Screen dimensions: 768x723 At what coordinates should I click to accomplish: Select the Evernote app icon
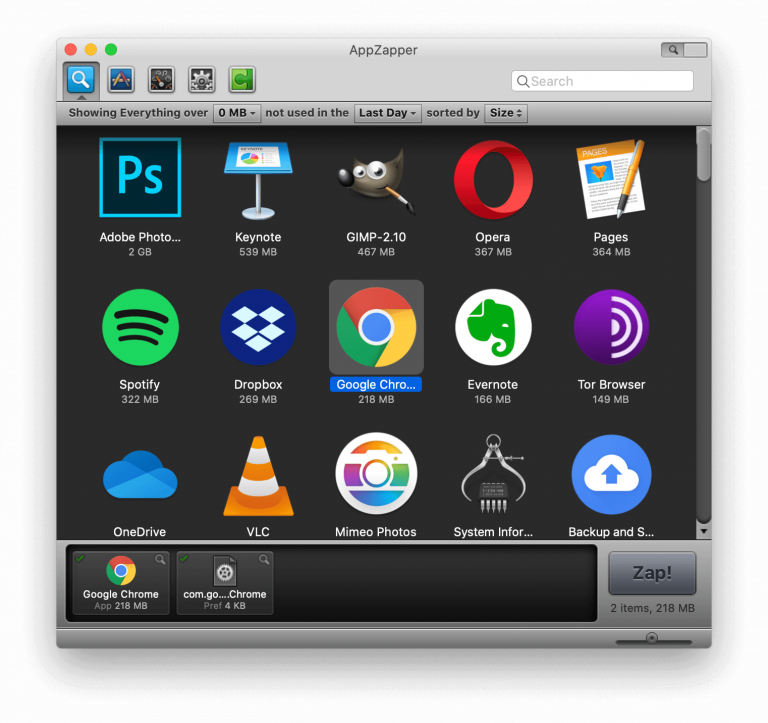click(493, 327)
